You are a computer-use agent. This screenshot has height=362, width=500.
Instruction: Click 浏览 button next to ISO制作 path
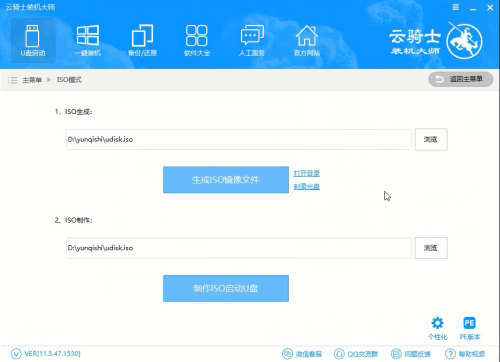click(x=431, y=248)
